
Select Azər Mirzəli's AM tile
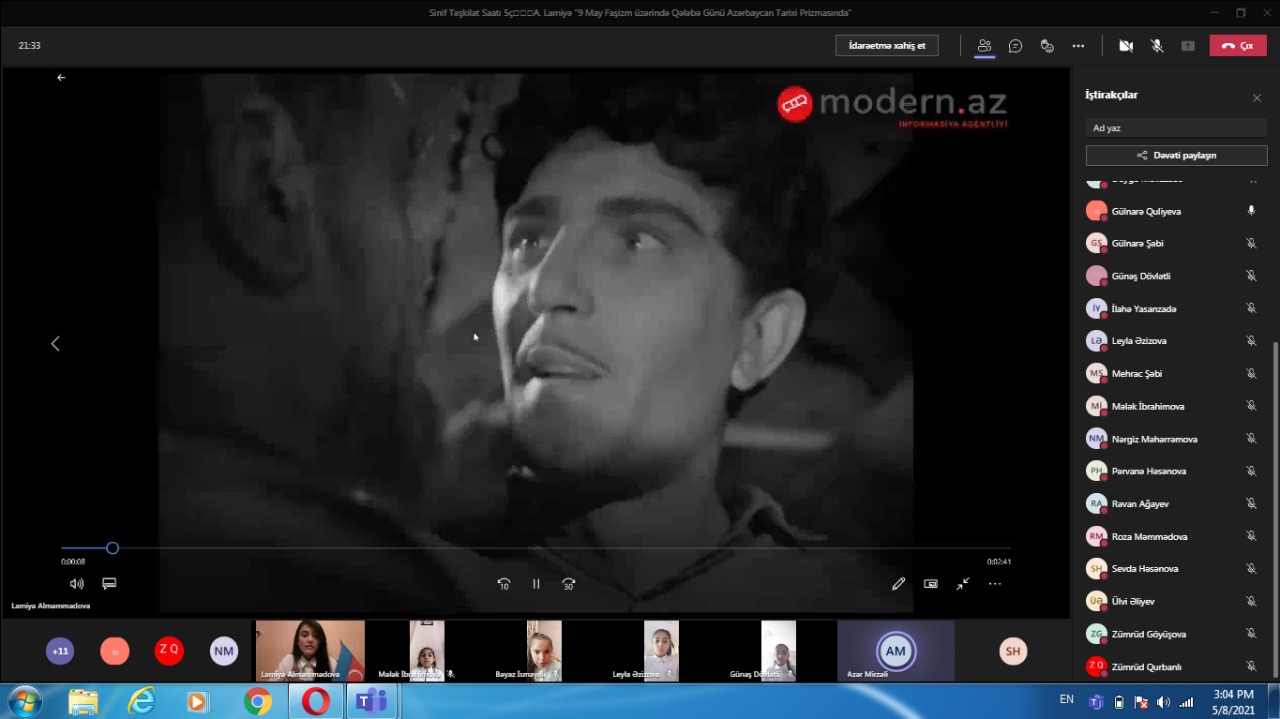896,651
